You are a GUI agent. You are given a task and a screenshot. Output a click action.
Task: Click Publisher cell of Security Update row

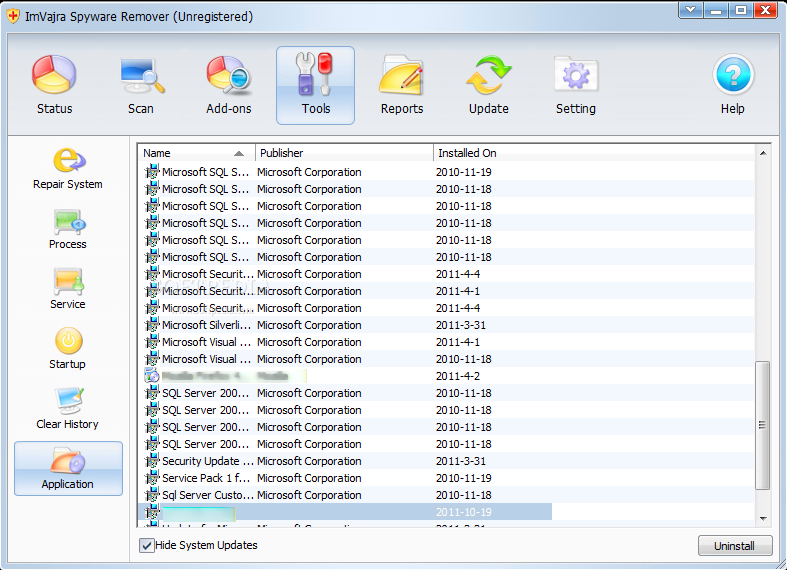tap(309, 461)
